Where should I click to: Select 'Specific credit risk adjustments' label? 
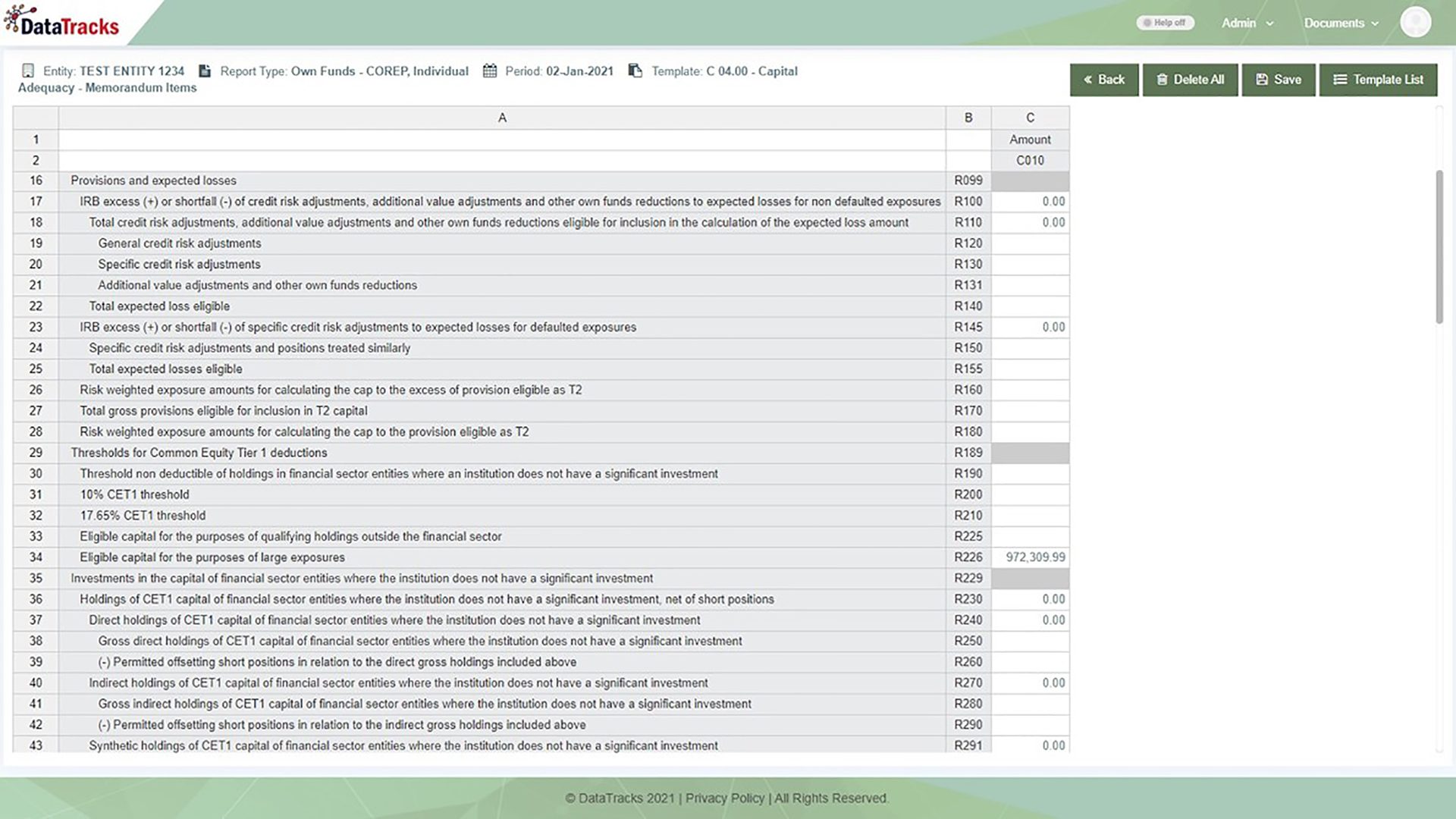click(x=179, y=264)
